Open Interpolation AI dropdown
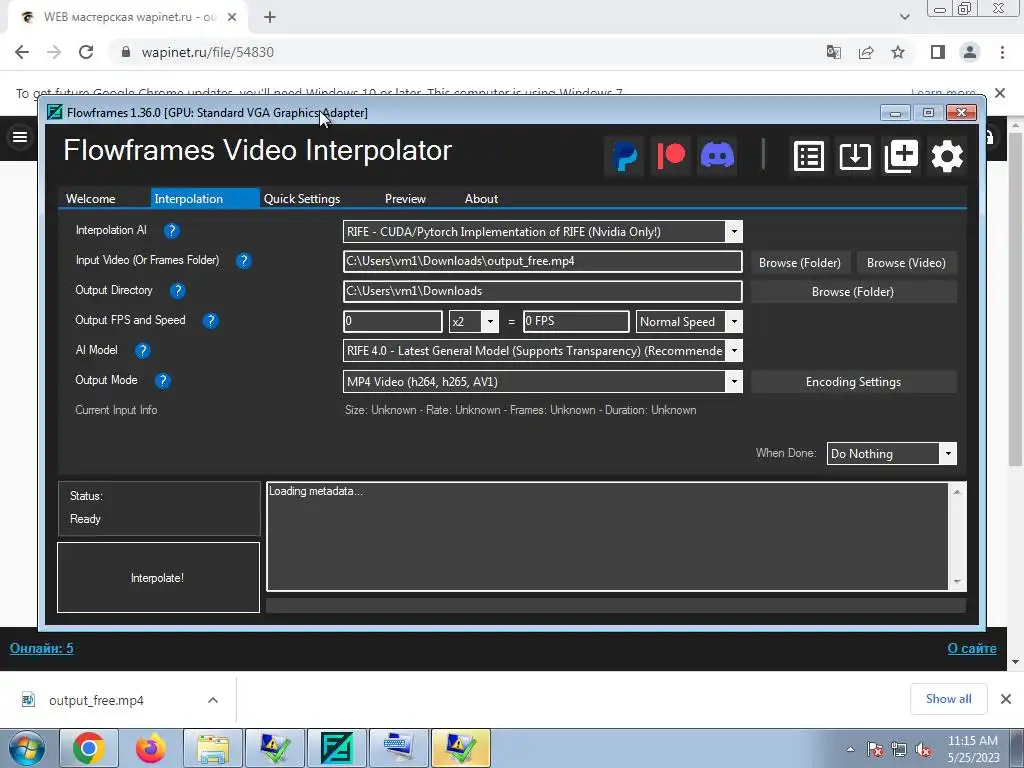The width and height of the screenshot is (1024, 768). [734, 232]
